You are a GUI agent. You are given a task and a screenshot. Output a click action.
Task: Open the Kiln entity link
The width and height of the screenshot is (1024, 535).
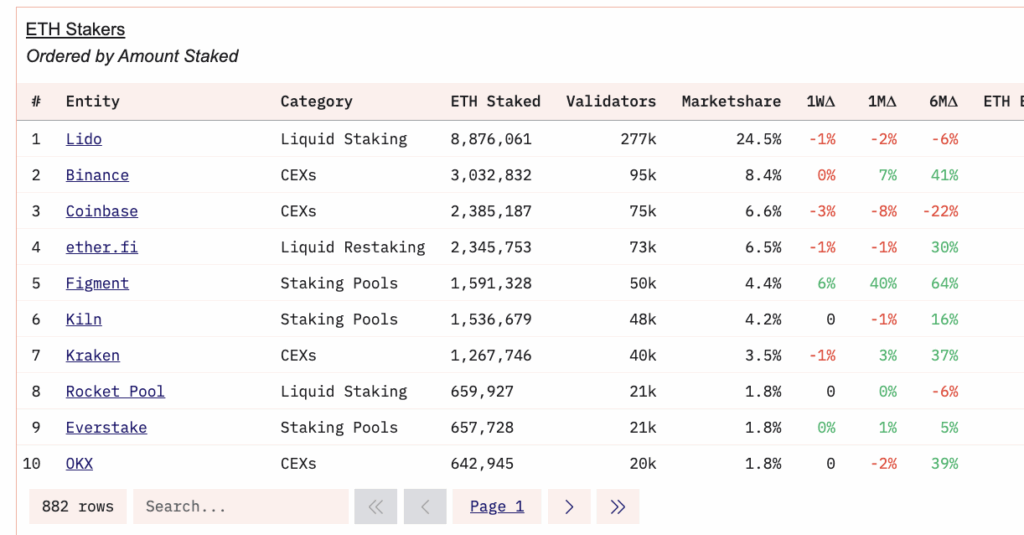(x=84, y=319)
